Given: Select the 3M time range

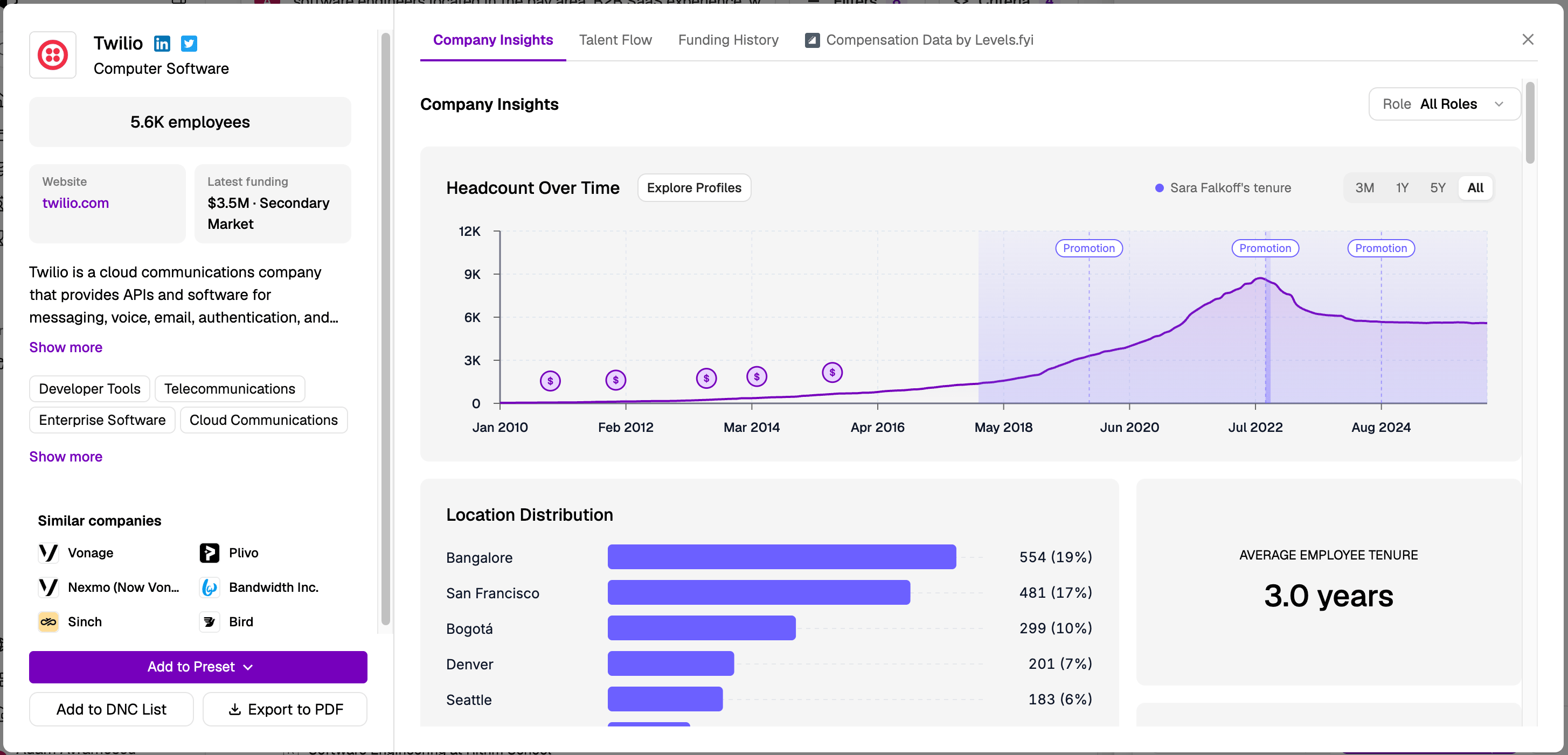Looking at the screenshot, I should 1364,188.
